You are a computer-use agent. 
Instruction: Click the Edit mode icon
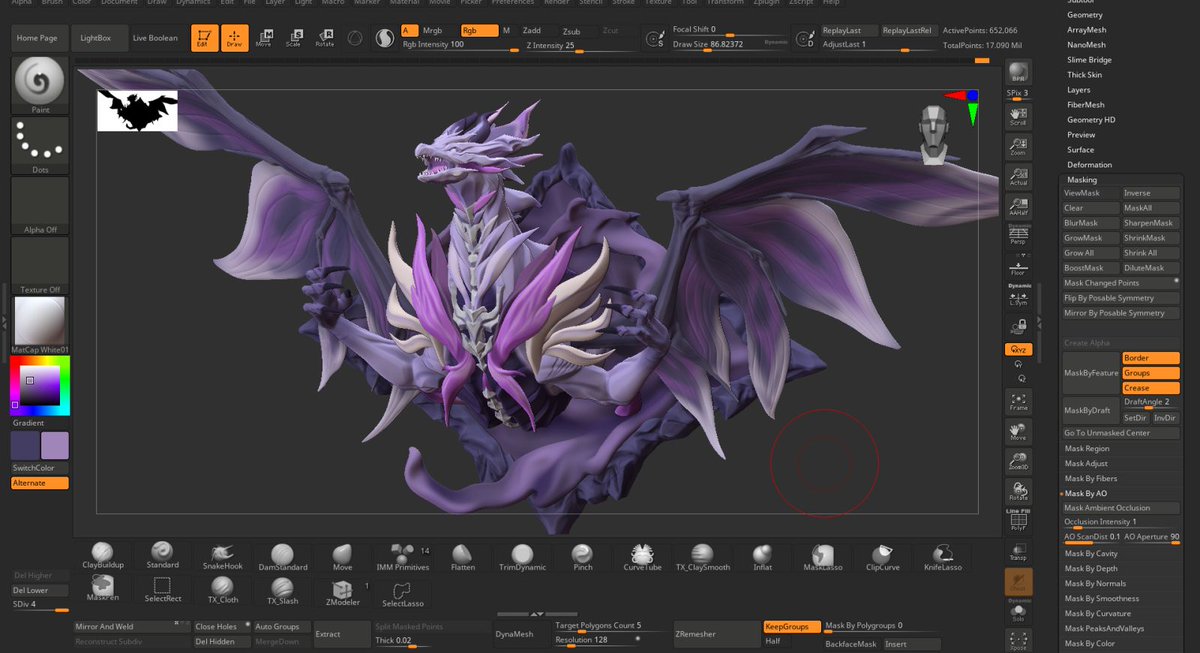point(204,38)
